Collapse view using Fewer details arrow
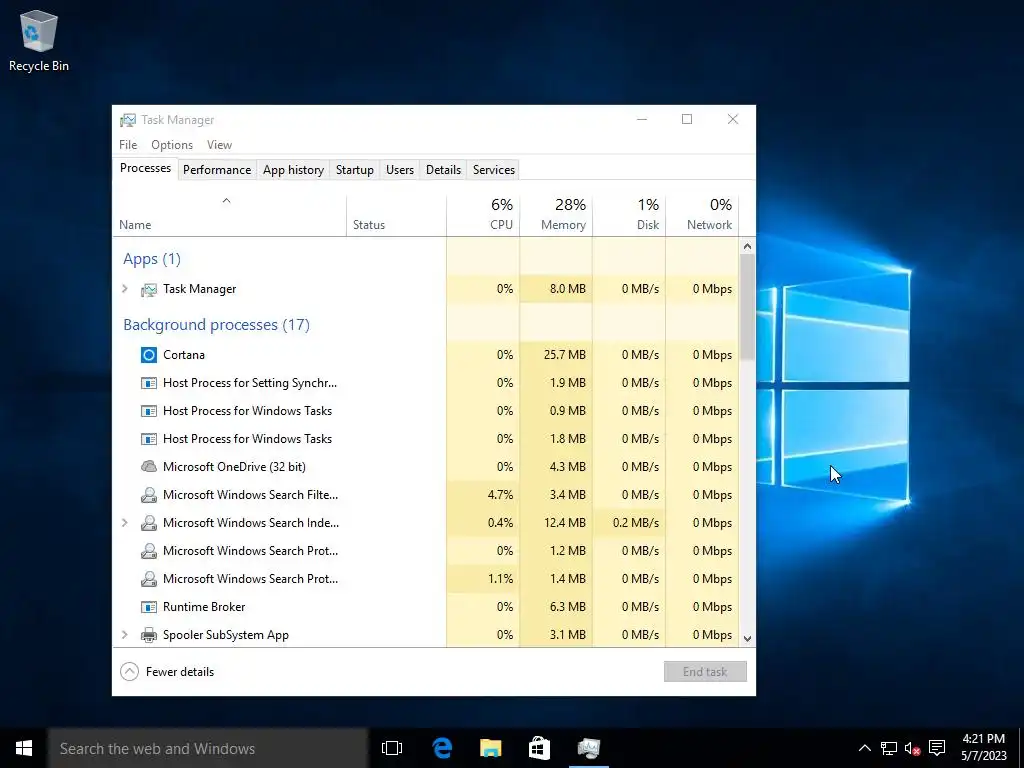The width and height of the screenshot is (1024, 768). point(129,671)
